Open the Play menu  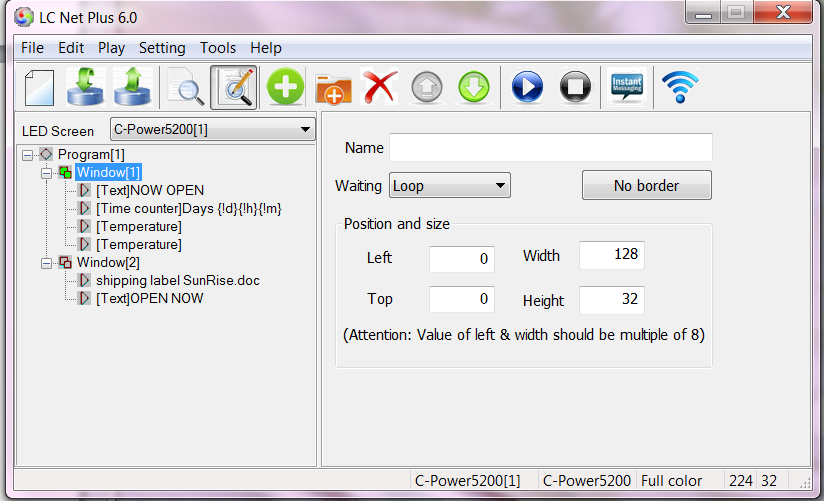click(111, 48)
